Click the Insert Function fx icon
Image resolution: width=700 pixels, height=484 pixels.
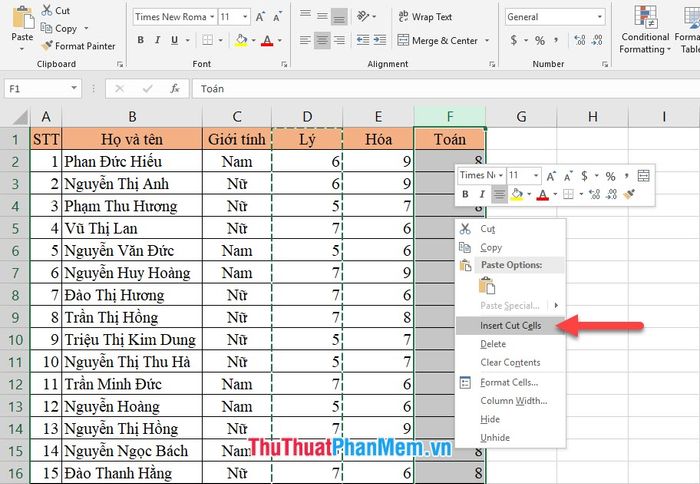click(x=175, y=88)
